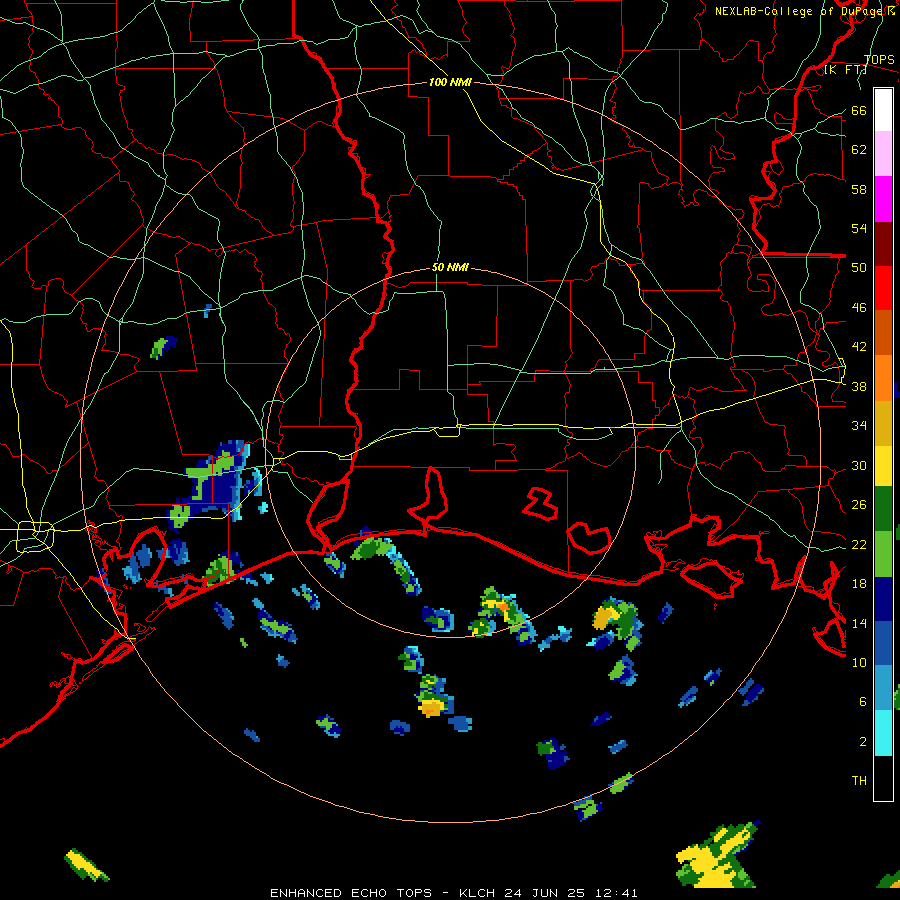Click the navy blue swatch near 18

pos(883,599)
